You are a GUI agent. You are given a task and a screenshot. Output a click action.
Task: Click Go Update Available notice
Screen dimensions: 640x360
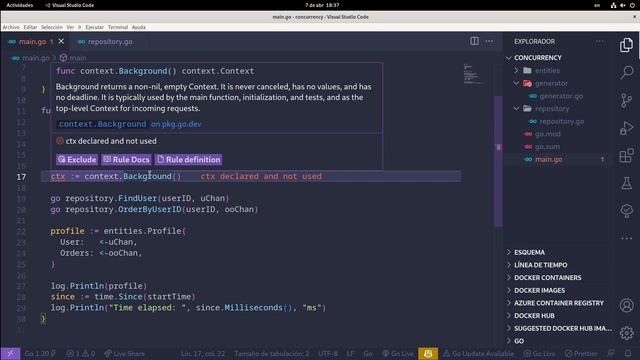click(478, 353)
